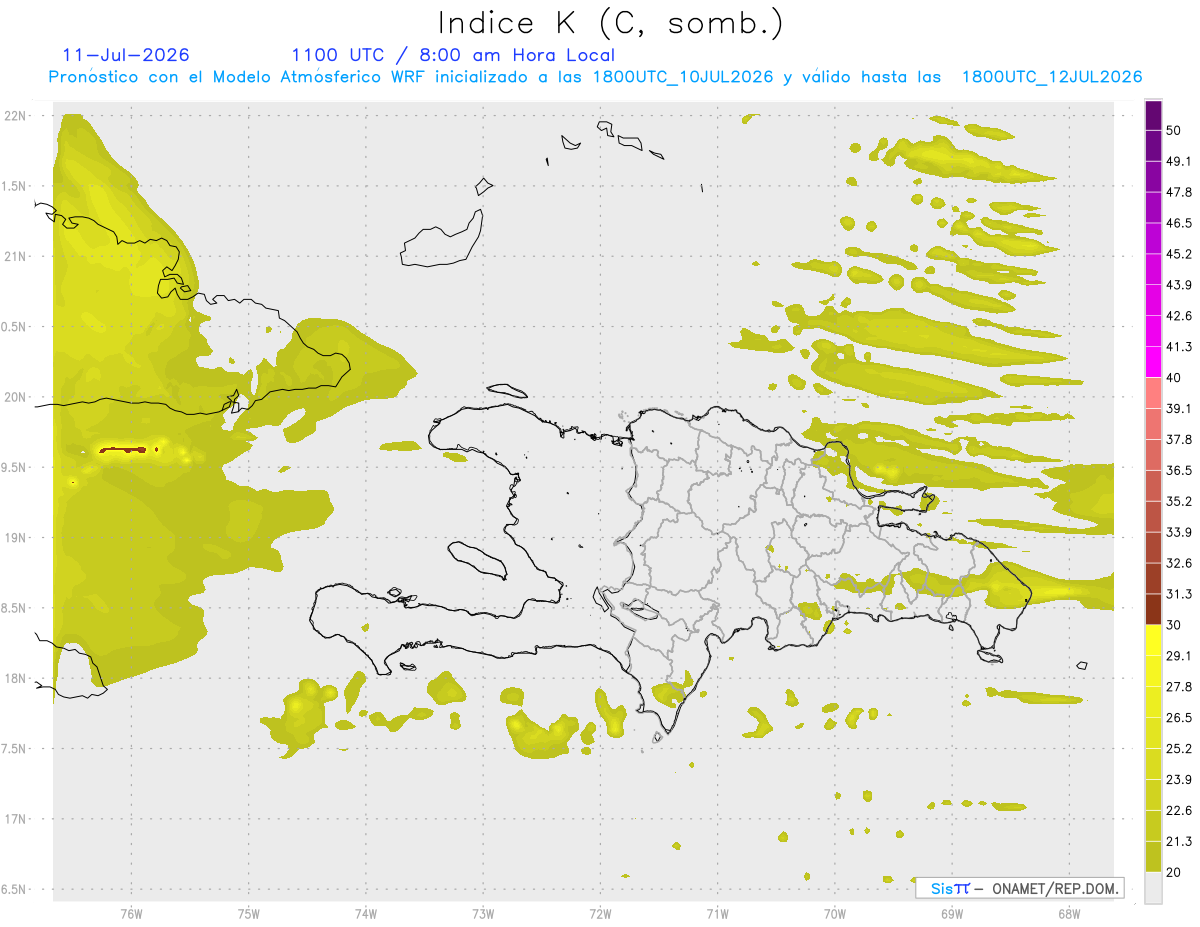Screen dimensions: 1200x927
Task: Select the 17N latitude axis label
Action: click(17, 819)
